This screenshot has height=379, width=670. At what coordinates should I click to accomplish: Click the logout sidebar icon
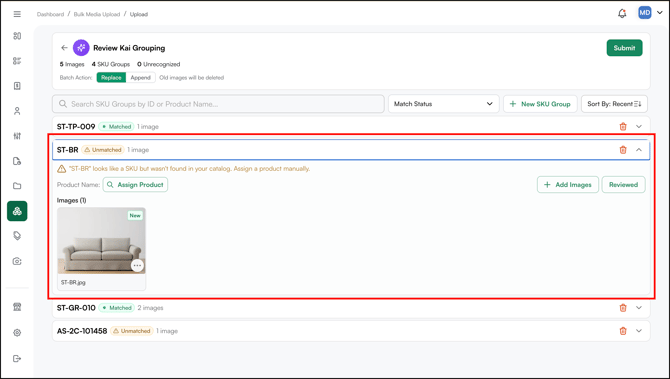[x=17, y=358]
